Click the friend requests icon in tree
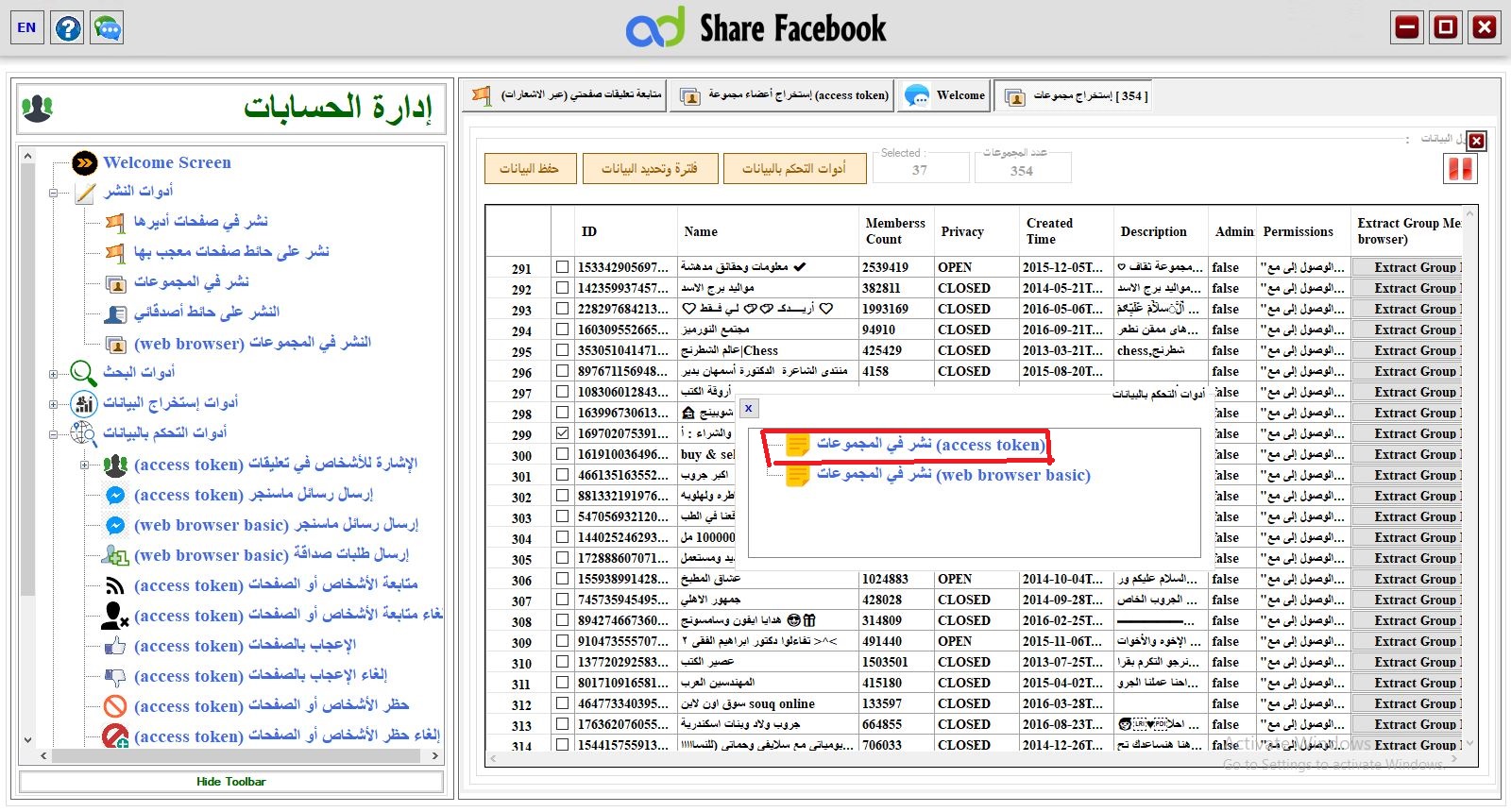Image resolution: width=1511 pixels, height=812 pixels. tap(115, 555)
